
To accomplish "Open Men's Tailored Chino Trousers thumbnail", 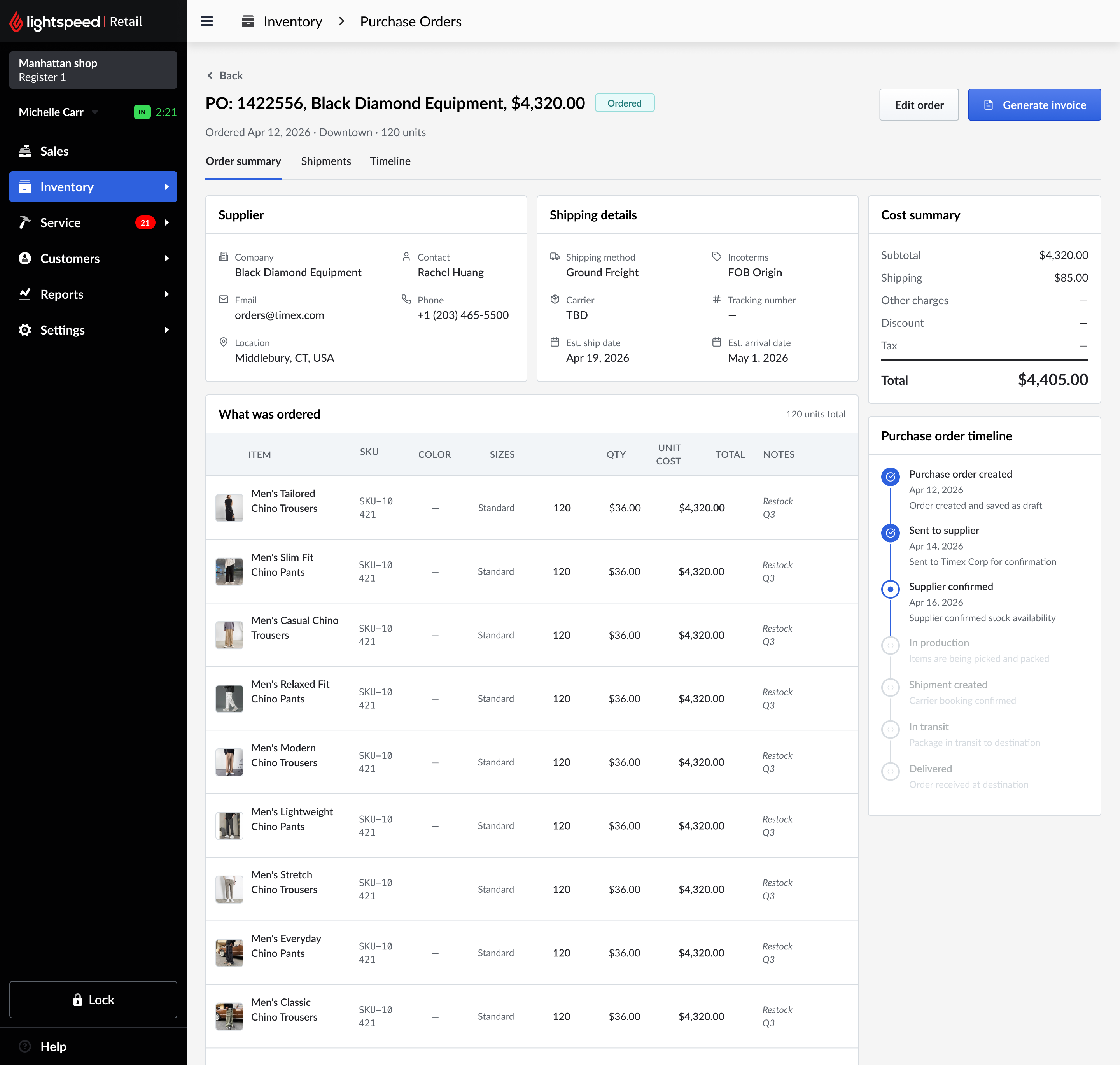I will pyautogui.click(x=229, y=508).
